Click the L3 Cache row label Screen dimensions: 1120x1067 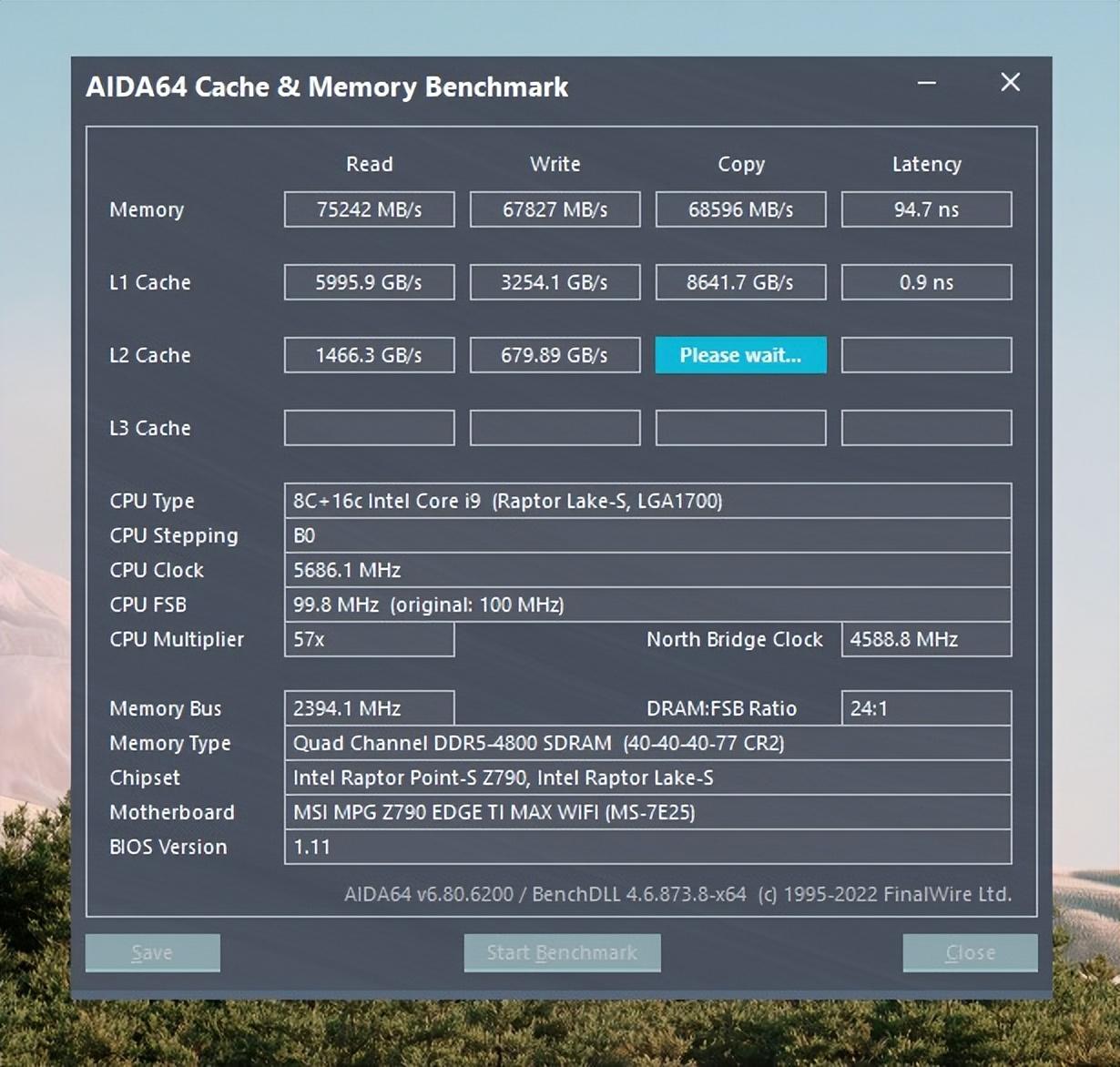tap(150, 428)
